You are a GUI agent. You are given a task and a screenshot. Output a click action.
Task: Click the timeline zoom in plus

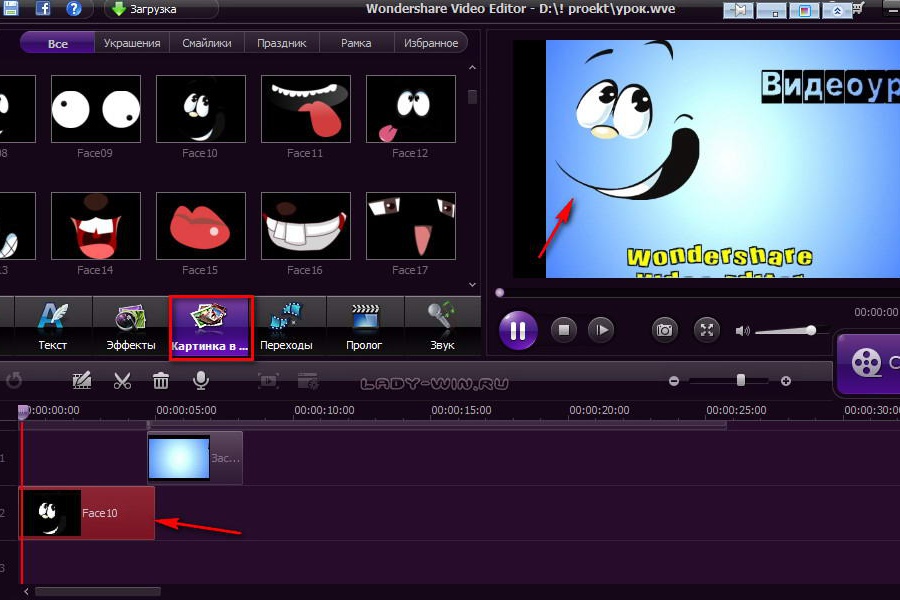tap(786, 381)
